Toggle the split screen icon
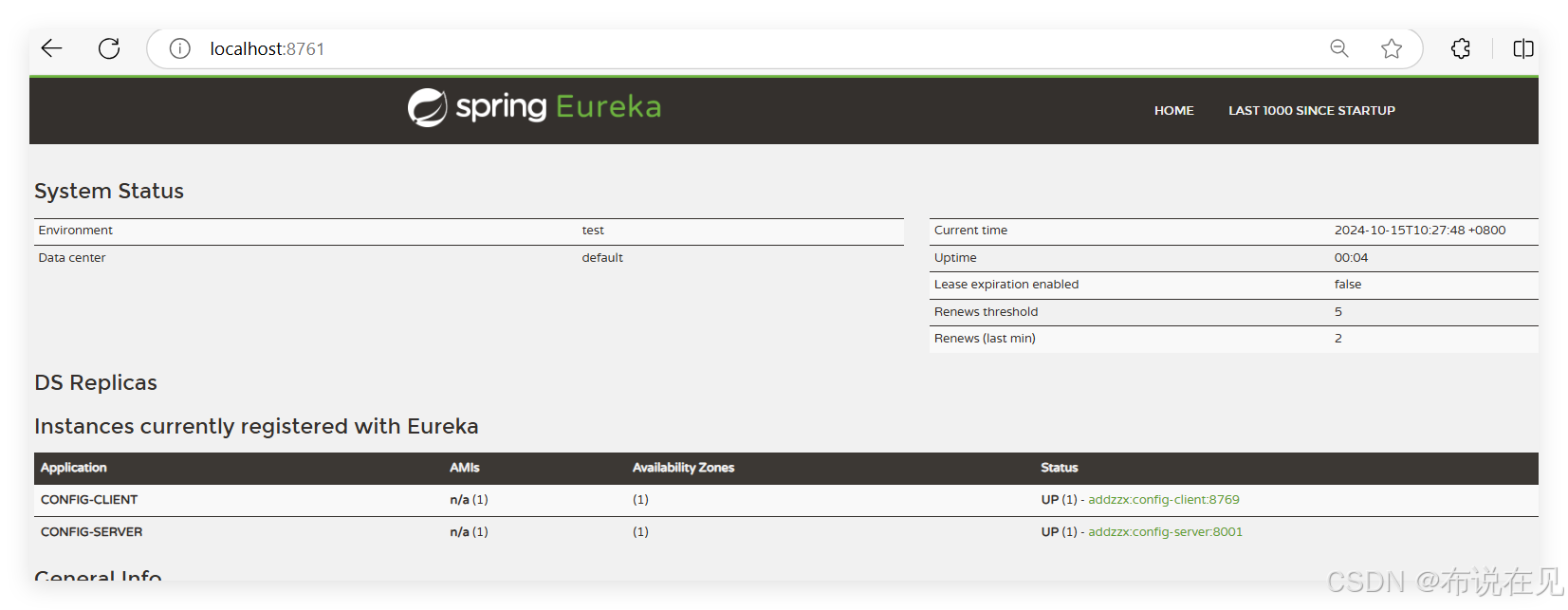The width and height of the screenshot is (1568, 610). 1523,48
